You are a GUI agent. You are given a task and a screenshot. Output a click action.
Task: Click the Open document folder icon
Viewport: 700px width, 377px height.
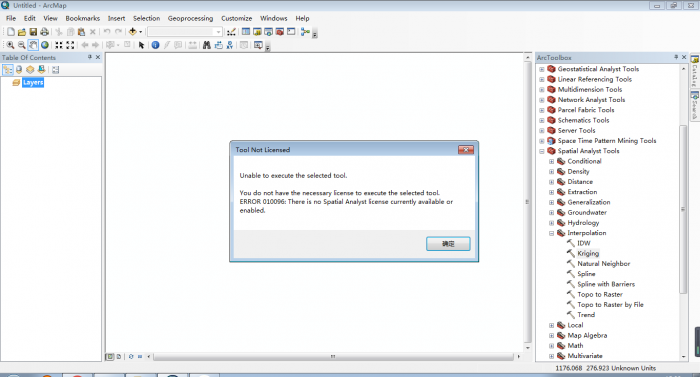pyautogui.click(x=22, y=32)
